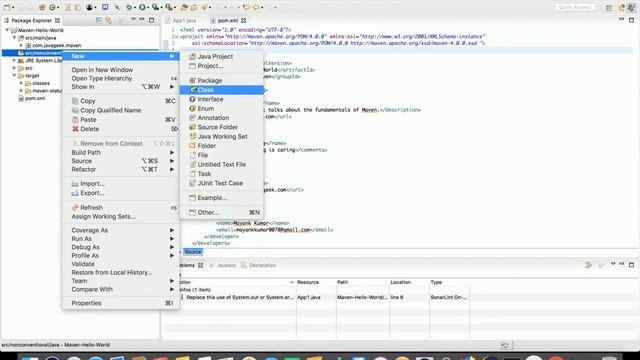
Task: Select Refresh in the context menu
Action: click(x=121, y=208)
